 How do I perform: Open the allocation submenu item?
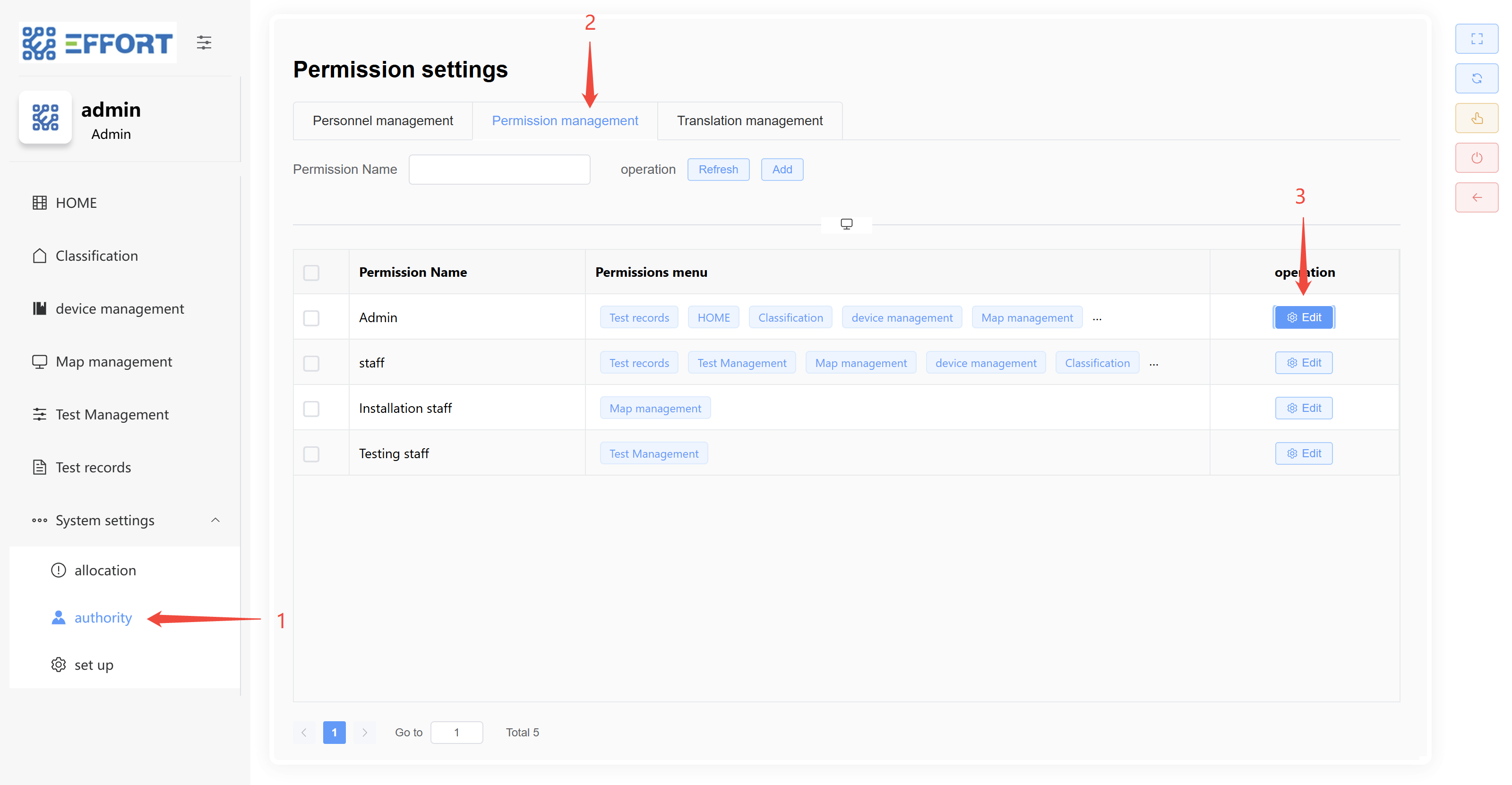click(x=105, y=570)
